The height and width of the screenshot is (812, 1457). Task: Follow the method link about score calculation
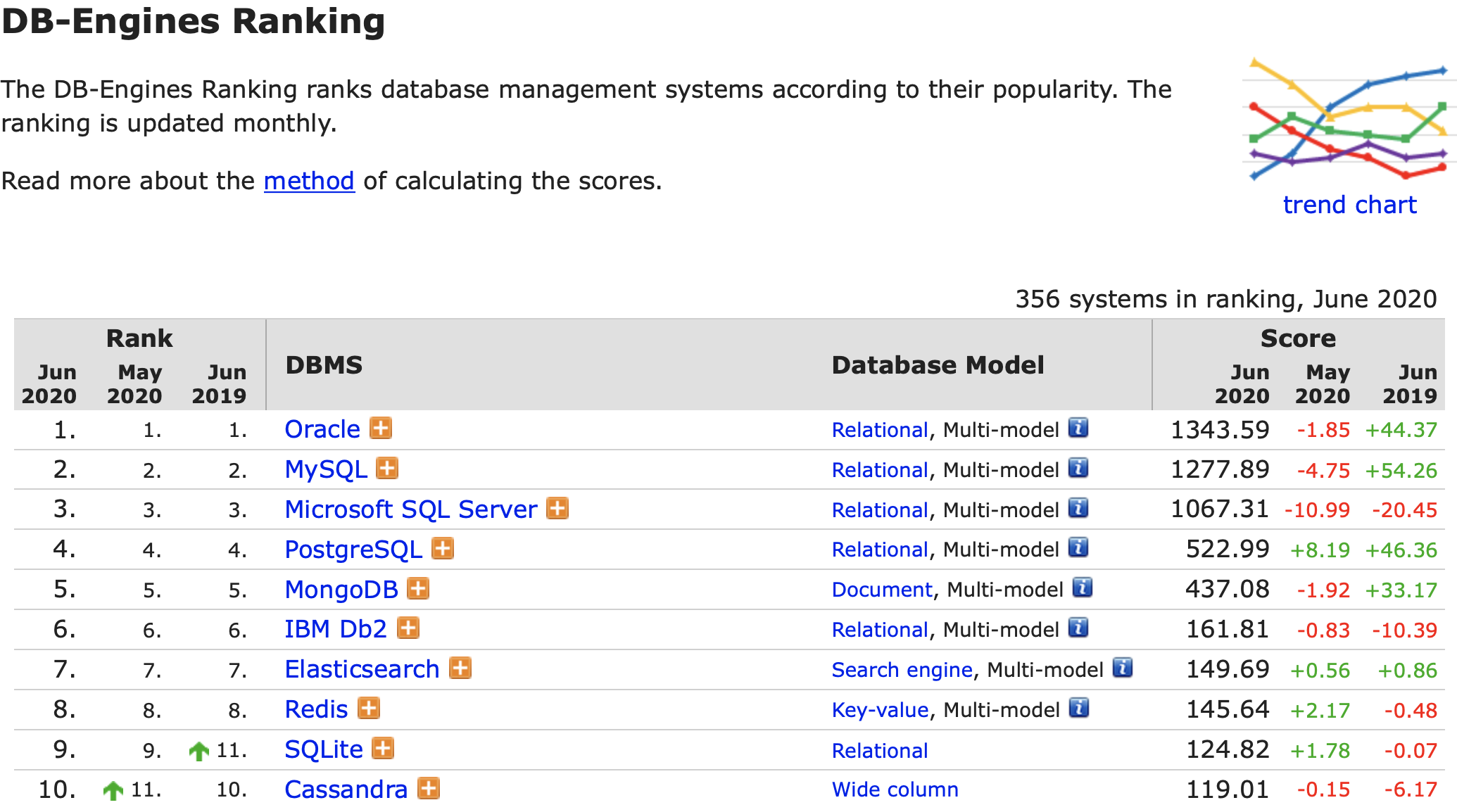pos(309,181)
